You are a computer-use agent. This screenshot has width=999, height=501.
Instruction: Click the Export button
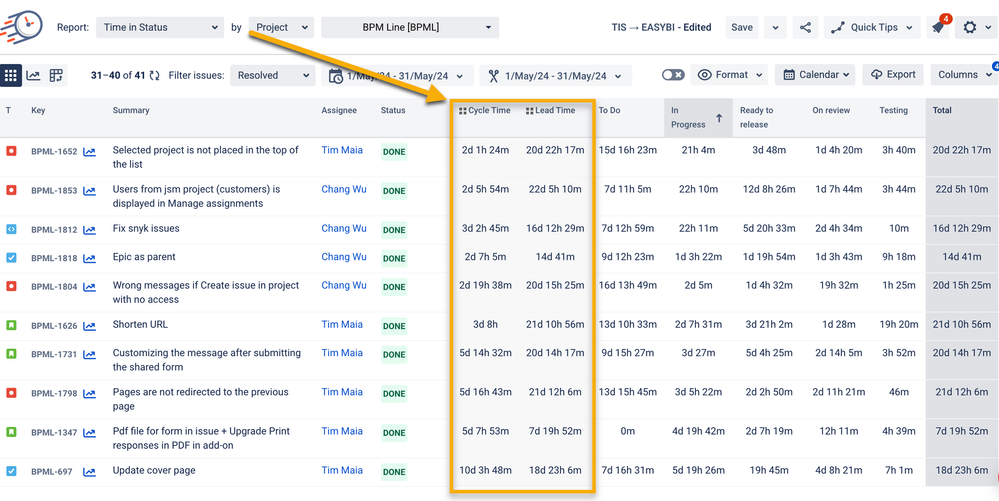893,75
